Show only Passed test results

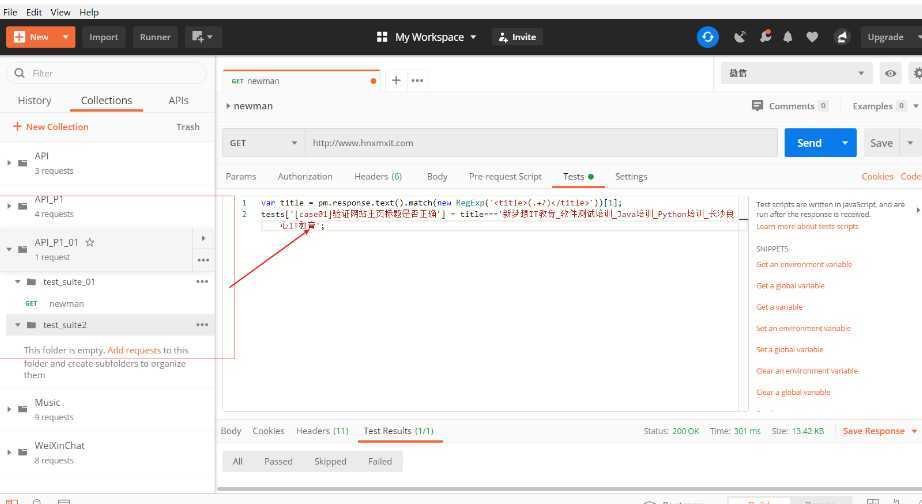click(x=278, y=462)
